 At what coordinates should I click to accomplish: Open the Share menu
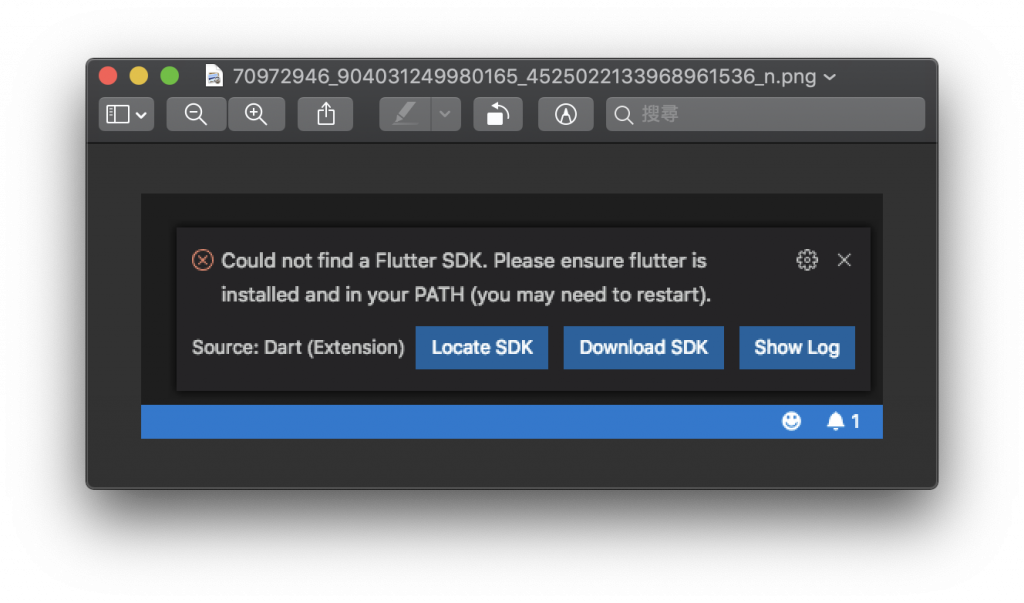(325, 114)
